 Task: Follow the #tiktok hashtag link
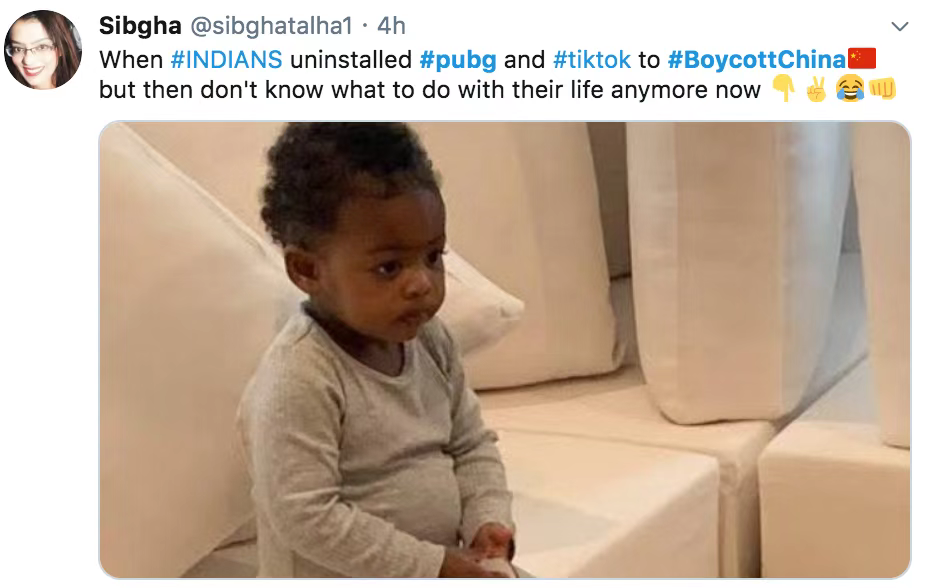point(591,60)
